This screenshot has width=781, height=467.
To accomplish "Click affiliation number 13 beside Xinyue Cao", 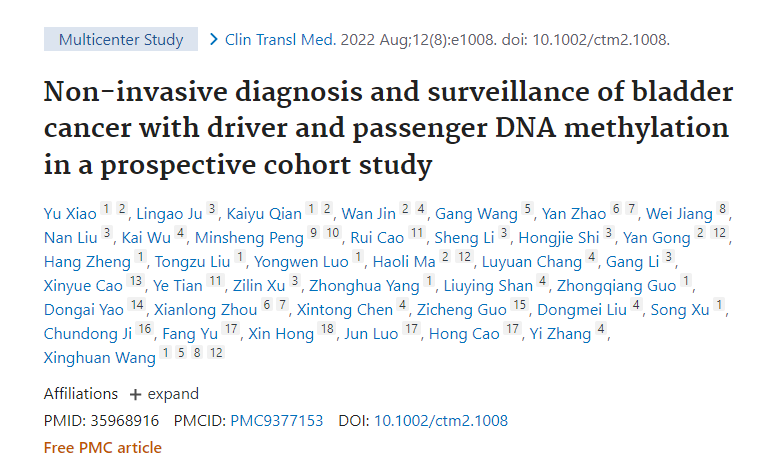I will click(136, 282).
